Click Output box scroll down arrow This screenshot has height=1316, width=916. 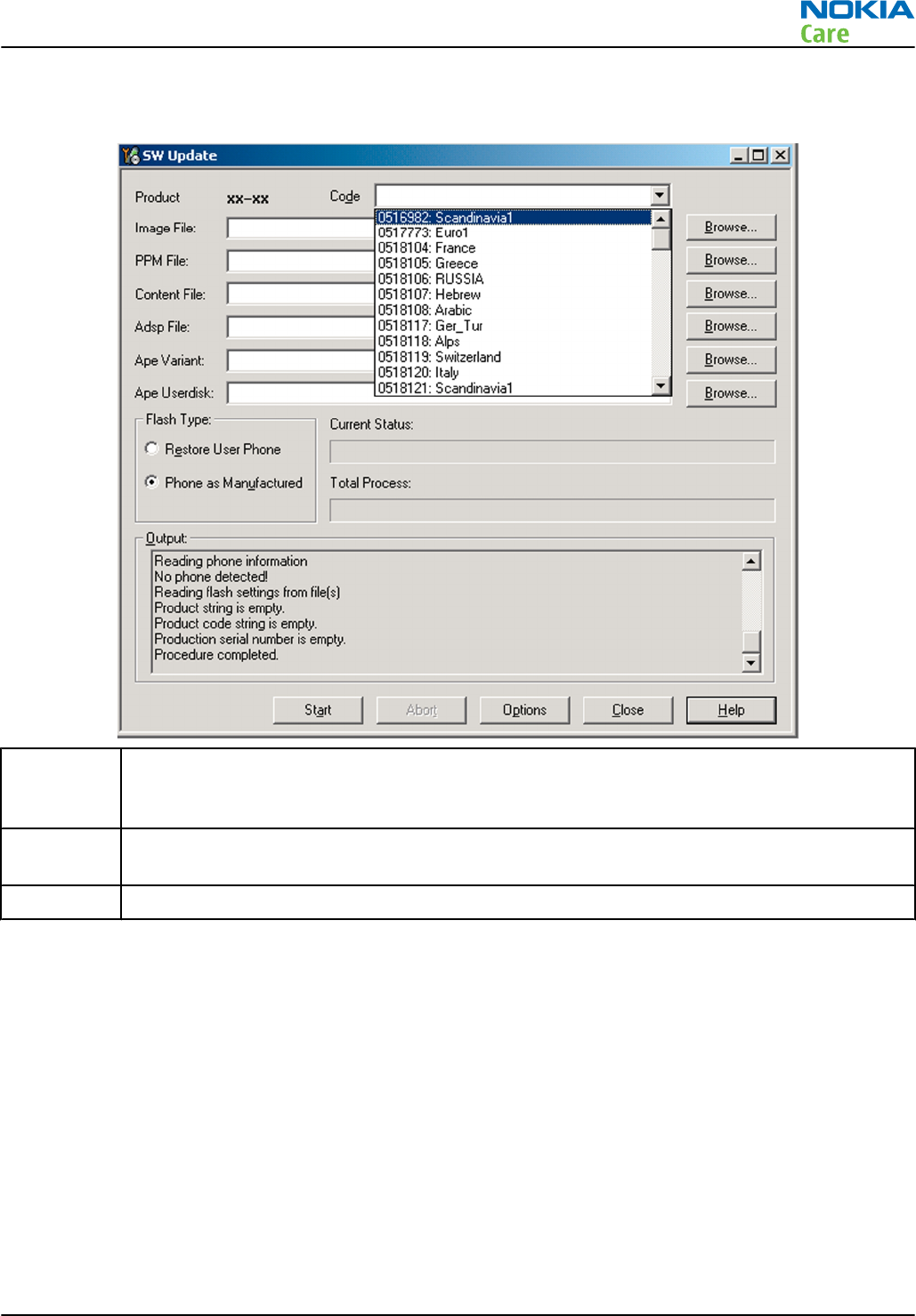(751, 663)
